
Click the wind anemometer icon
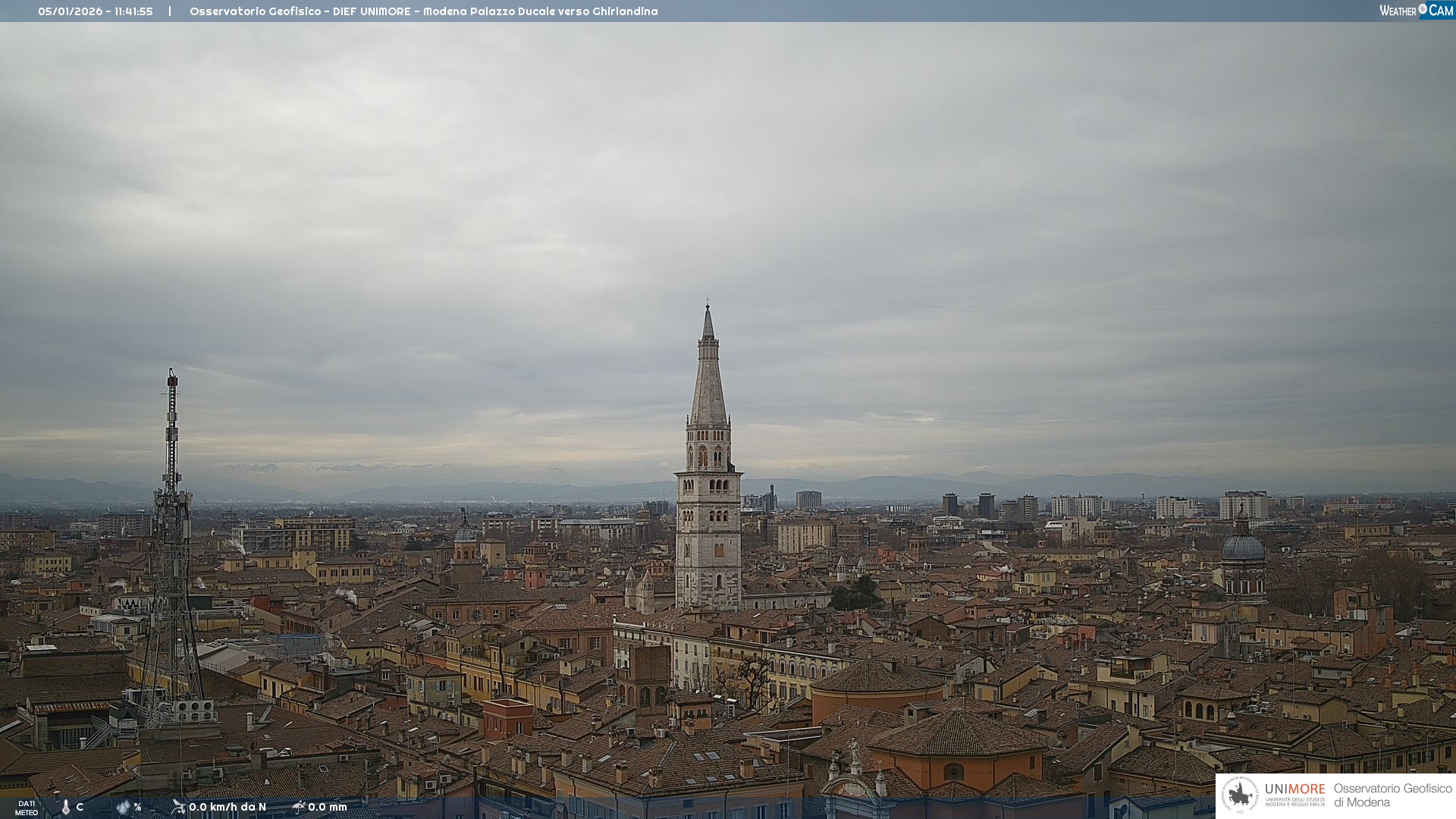click(178, 807)
